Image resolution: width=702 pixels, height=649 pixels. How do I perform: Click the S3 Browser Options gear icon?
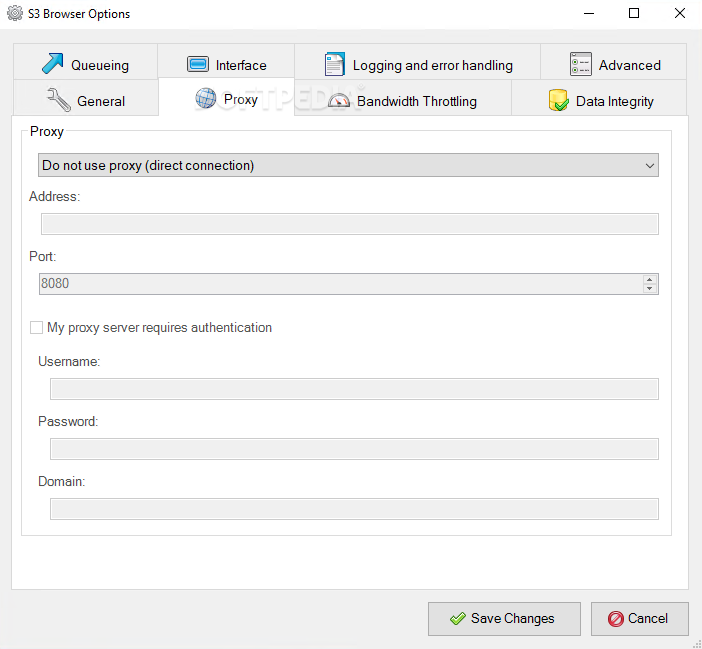pos(15,13)
